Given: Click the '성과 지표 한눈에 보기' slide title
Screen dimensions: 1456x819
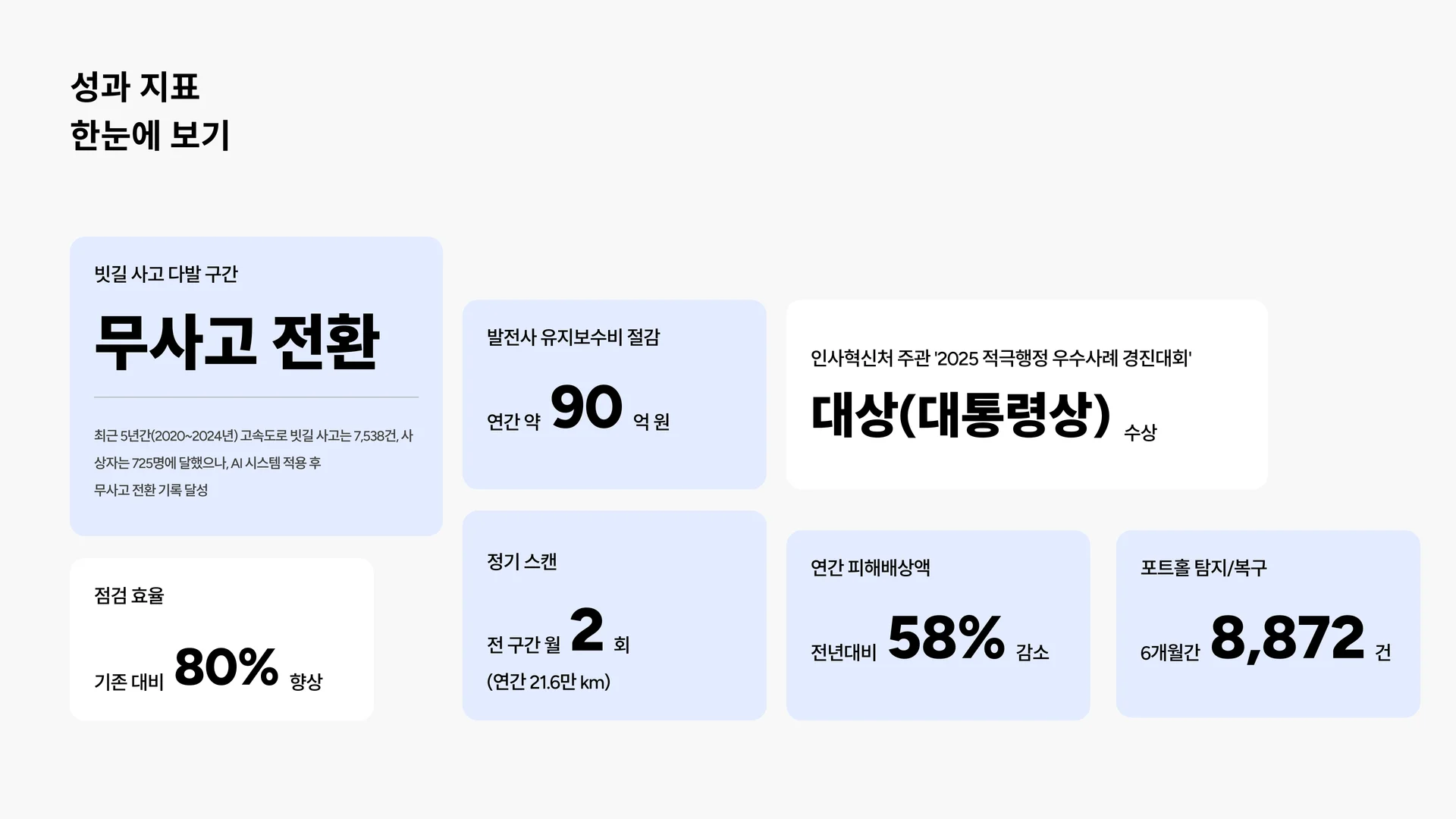Looking at the screenshot, I should pyautogui.click(x=149, y=111).
